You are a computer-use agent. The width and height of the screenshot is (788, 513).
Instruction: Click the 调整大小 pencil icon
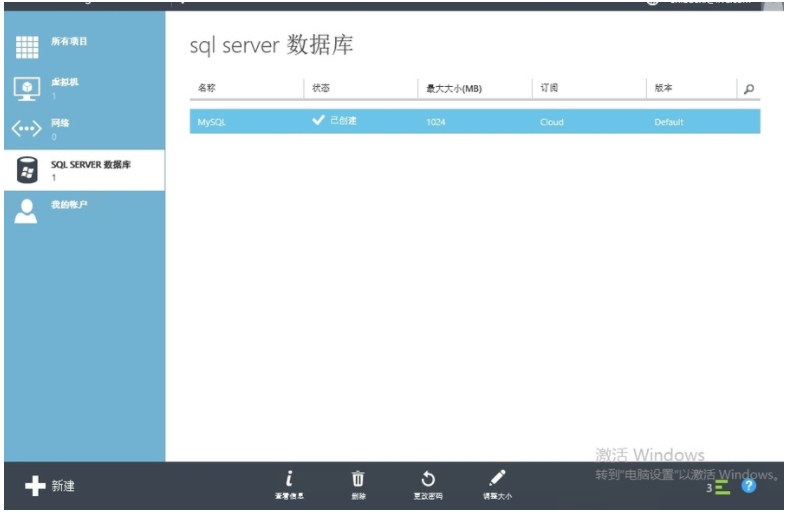(497, 478)
